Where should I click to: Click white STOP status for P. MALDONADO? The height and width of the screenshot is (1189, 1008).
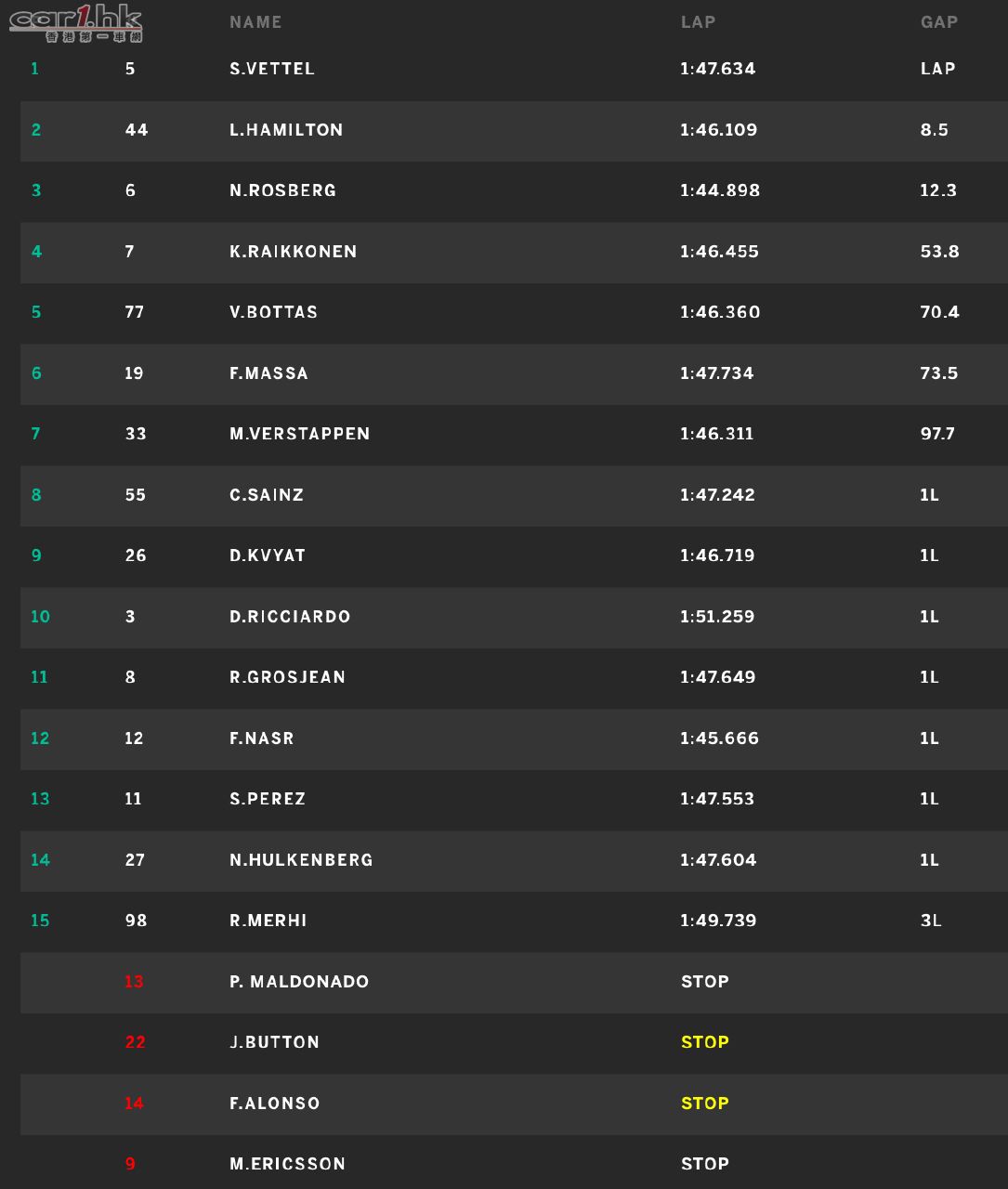pos(705,982)
